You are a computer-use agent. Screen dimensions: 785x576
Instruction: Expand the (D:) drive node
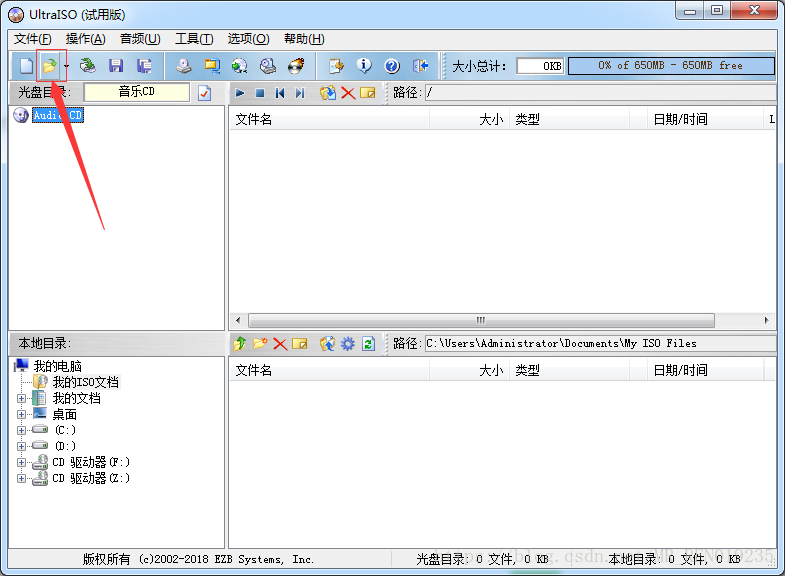point(21,446)
